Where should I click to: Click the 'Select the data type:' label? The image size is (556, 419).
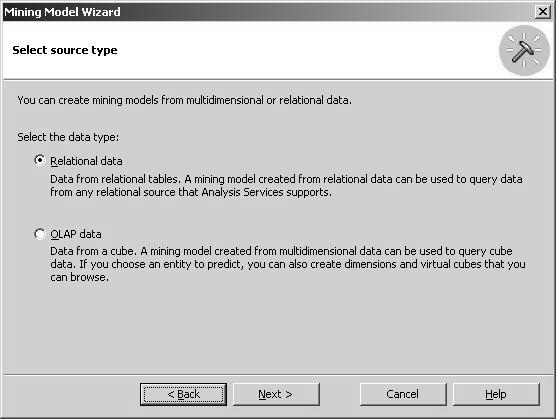point(68,137)
